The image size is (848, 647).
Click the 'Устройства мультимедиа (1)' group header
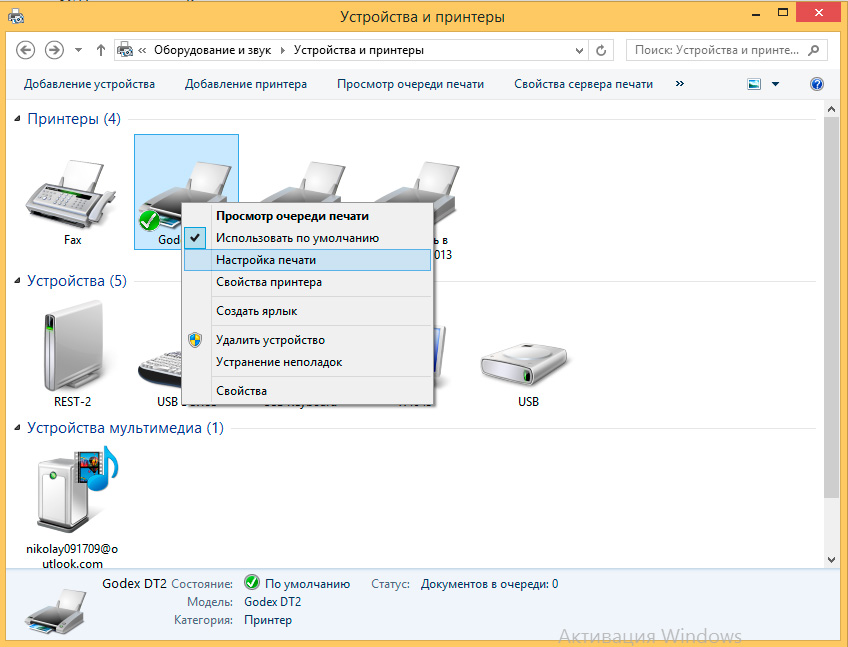point(125,428)
